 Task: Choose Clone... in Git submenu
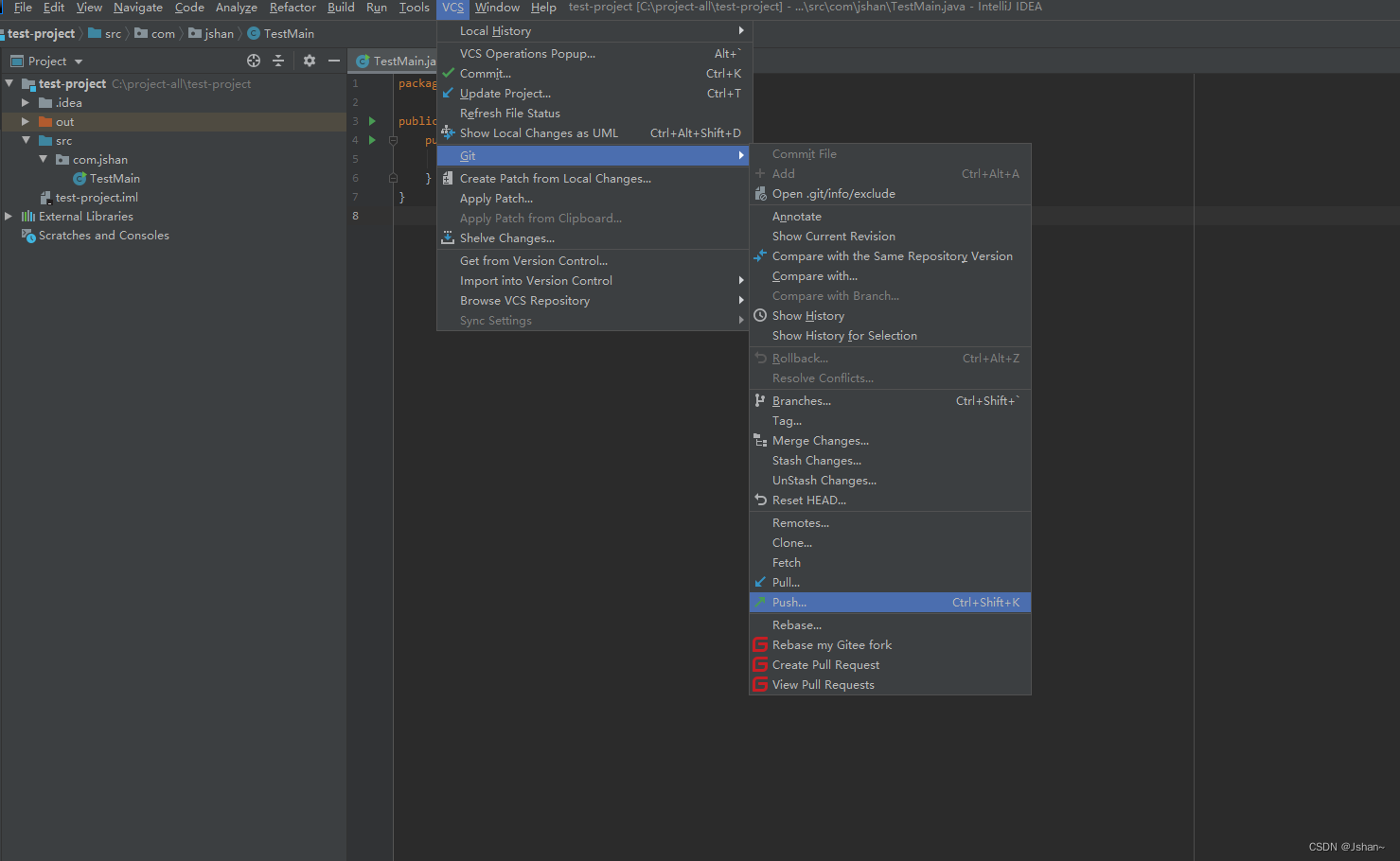point(890,543)
